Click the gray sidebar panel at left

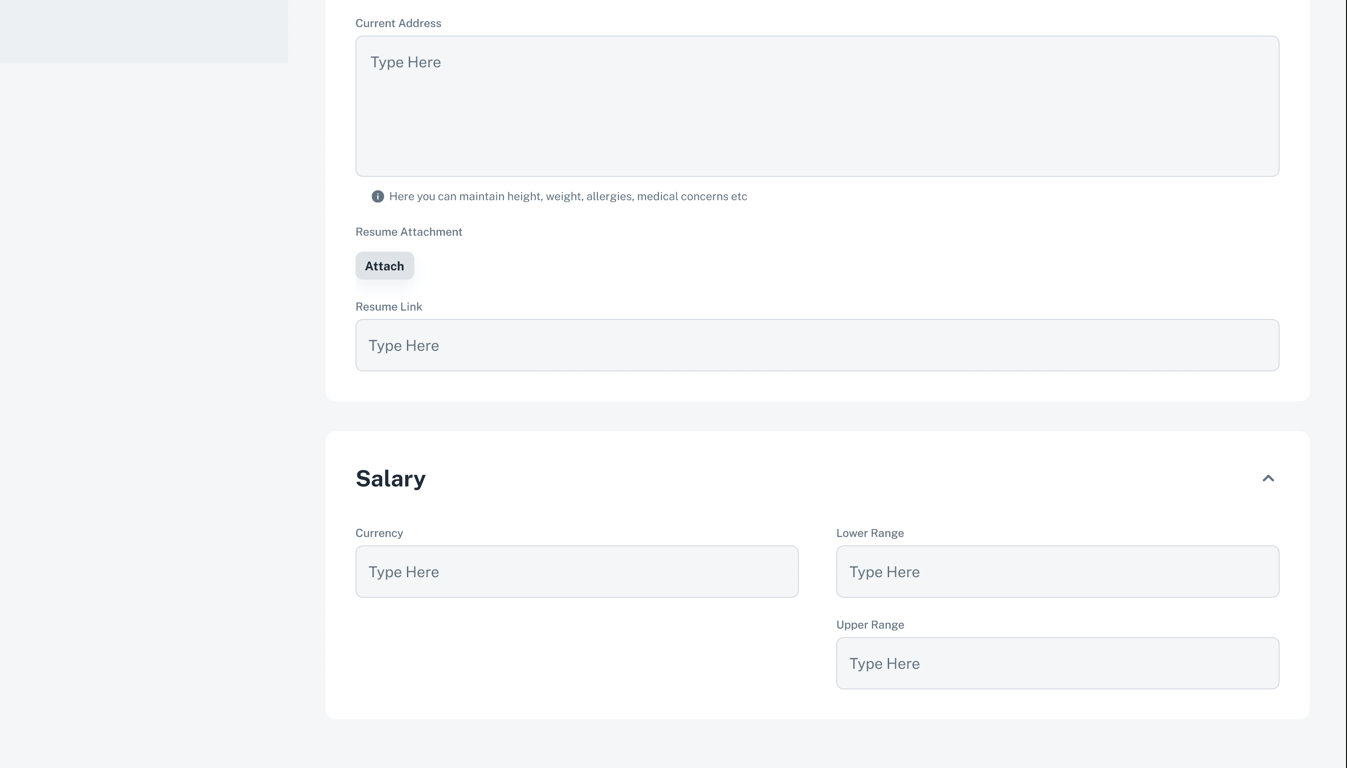tap(143, 30)
